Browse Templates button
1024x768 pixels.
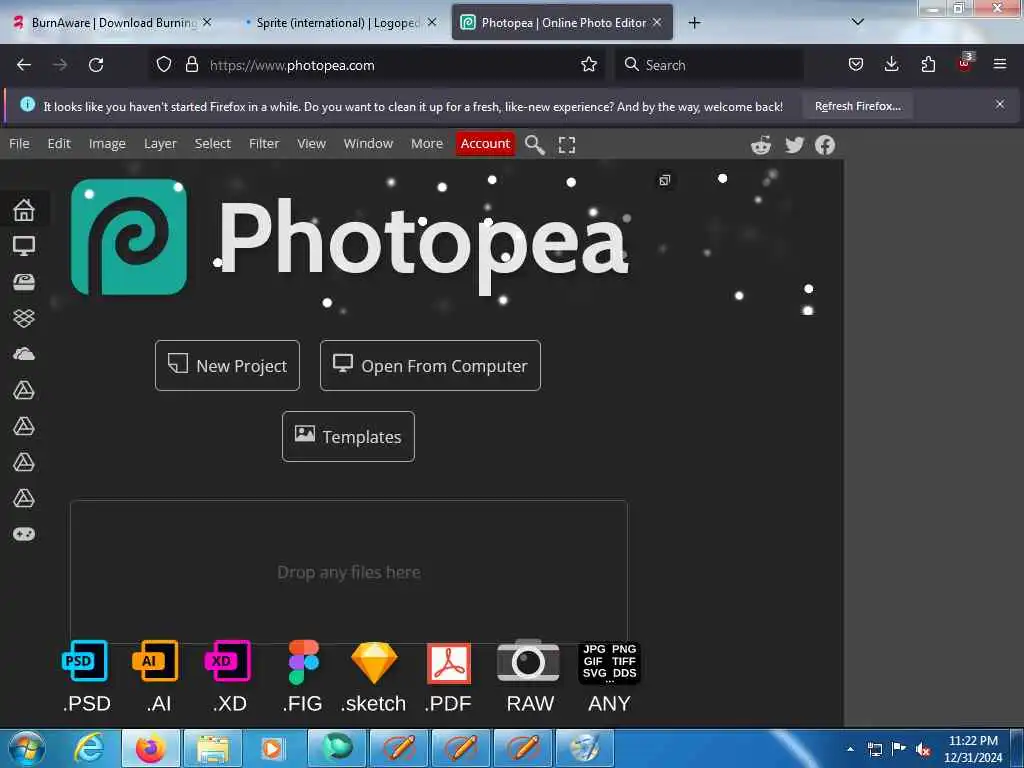pyautogui.click(x=348, y=436)
